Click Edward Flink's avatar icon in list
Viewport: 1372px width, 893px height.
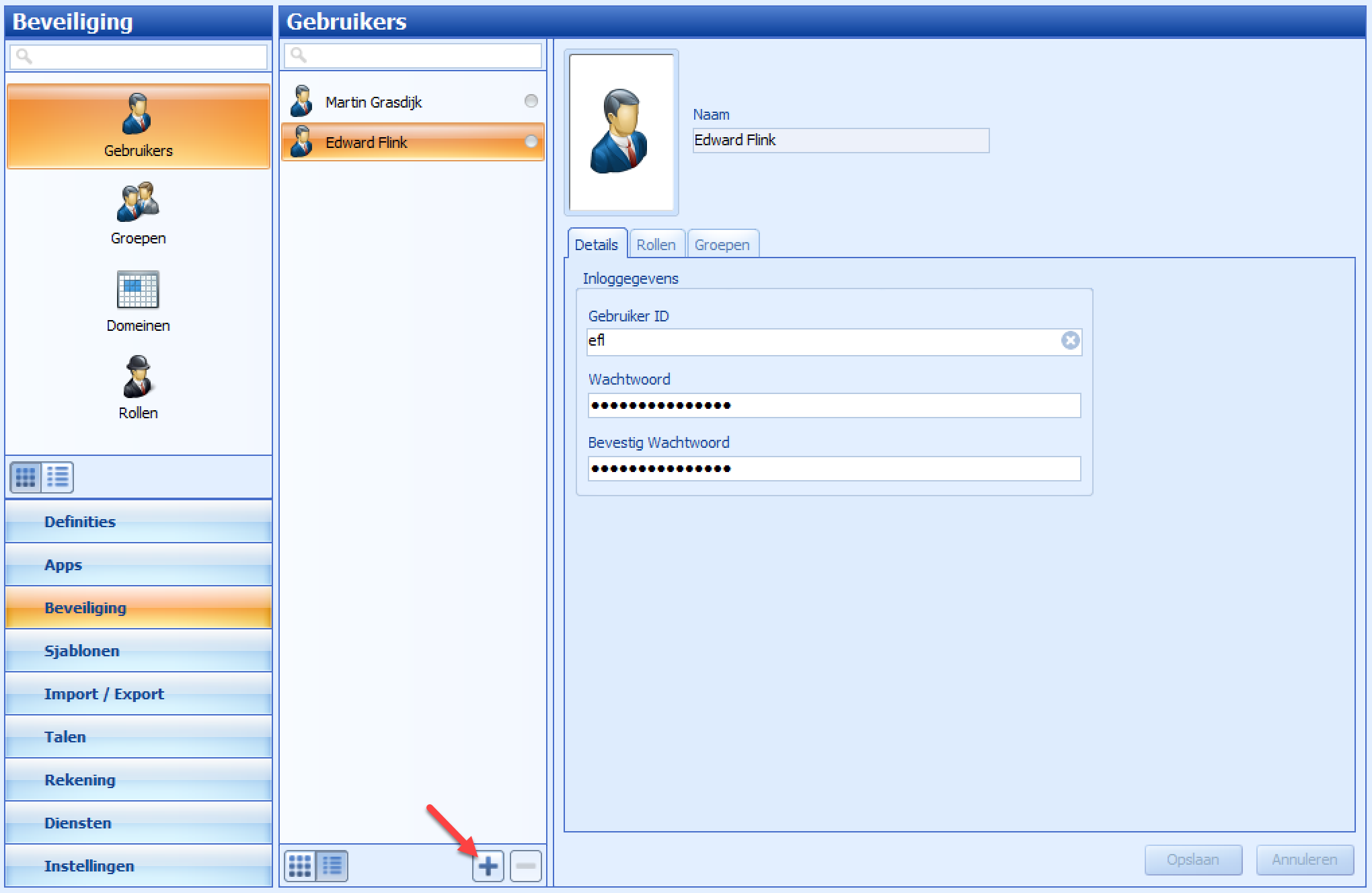point(301,142)
